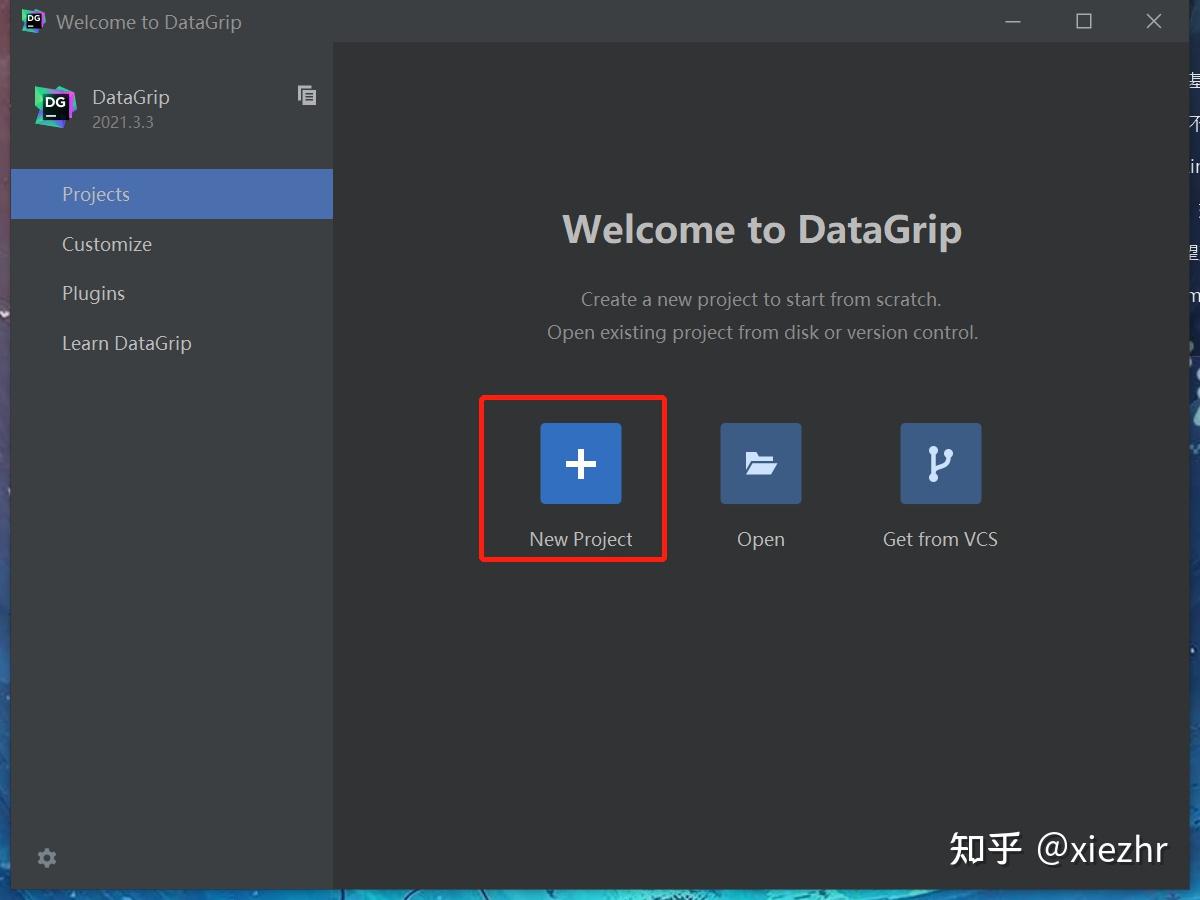Click the New Project label
1200x900 pixels.
click(x=581, y=539)
